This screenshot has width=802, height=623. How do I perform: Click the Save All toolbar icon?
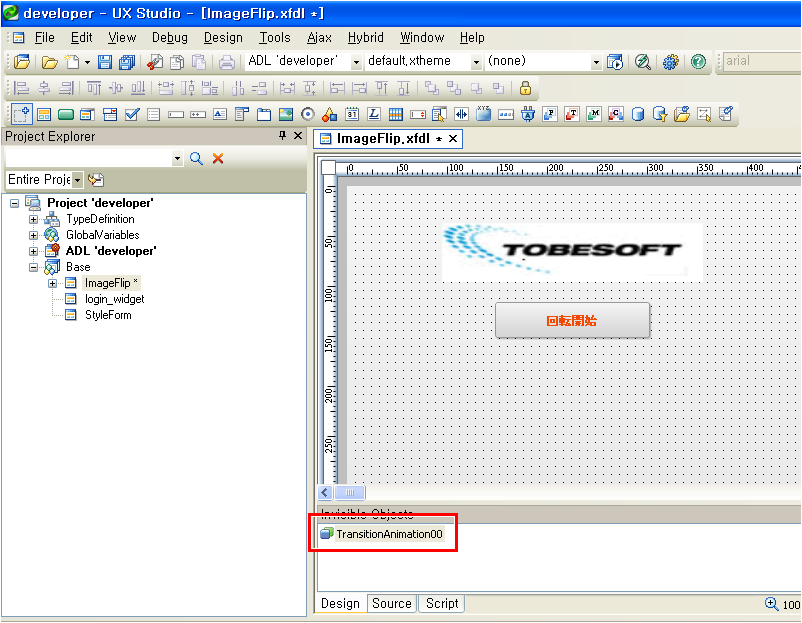pos(126,62)
